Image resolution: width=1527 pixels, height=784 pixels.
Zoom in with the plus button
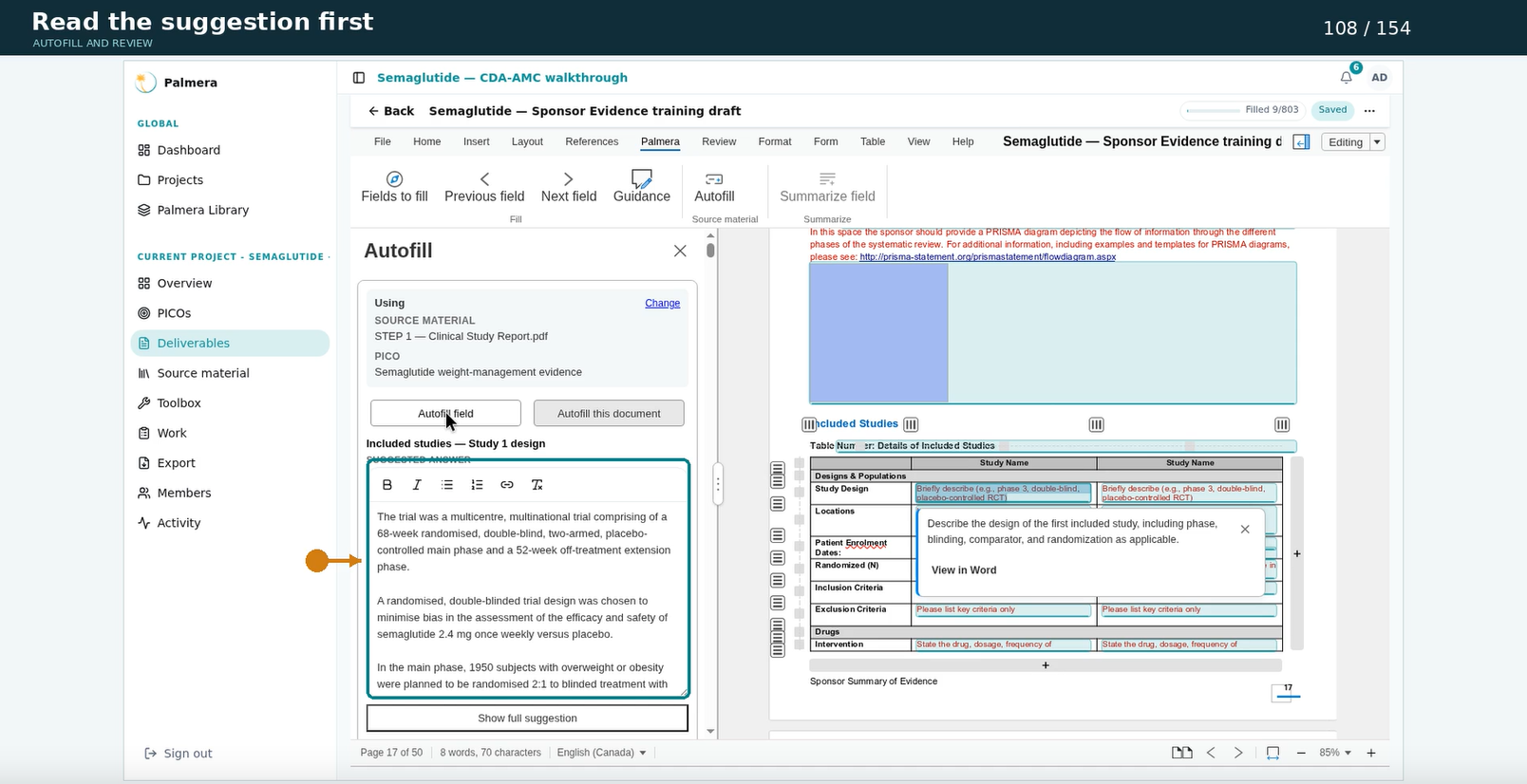pyautogui.click(x=1371, y=753)
